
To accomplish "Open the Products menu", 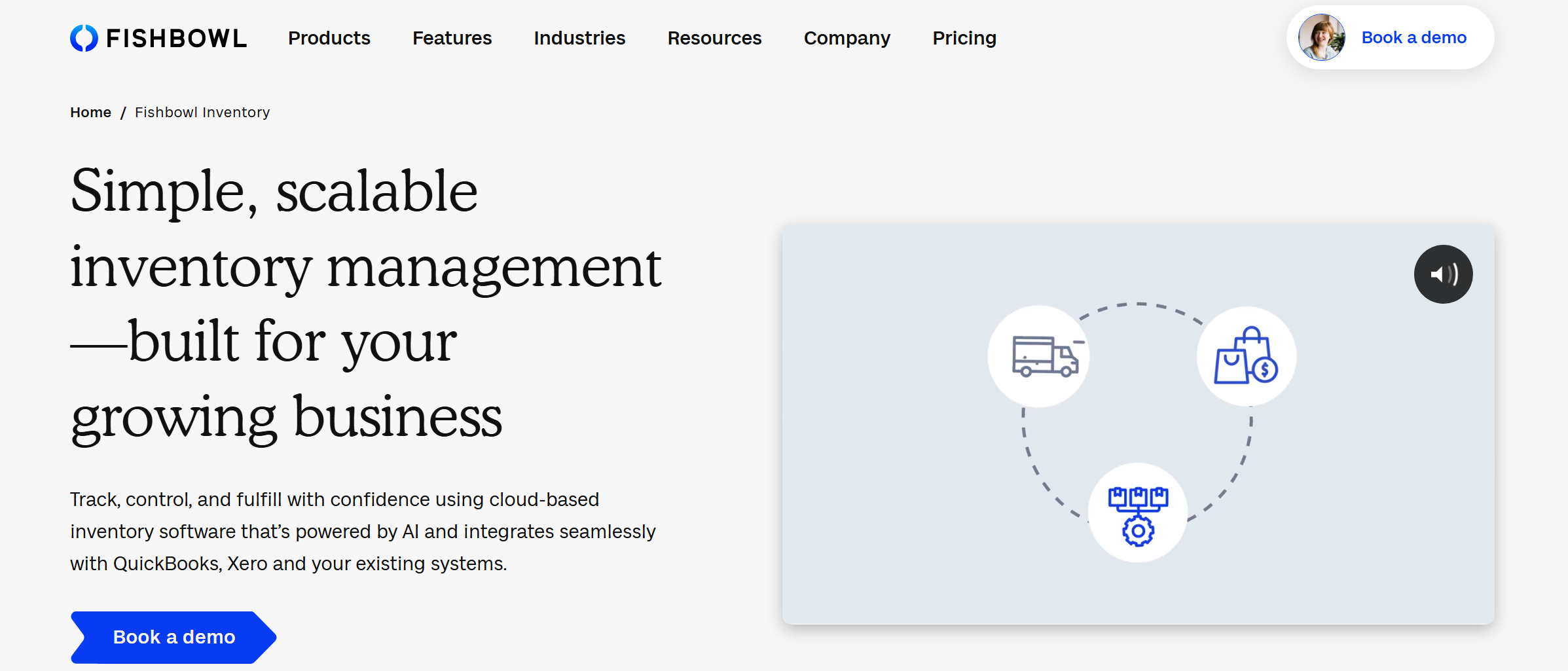I will [329, 38].
